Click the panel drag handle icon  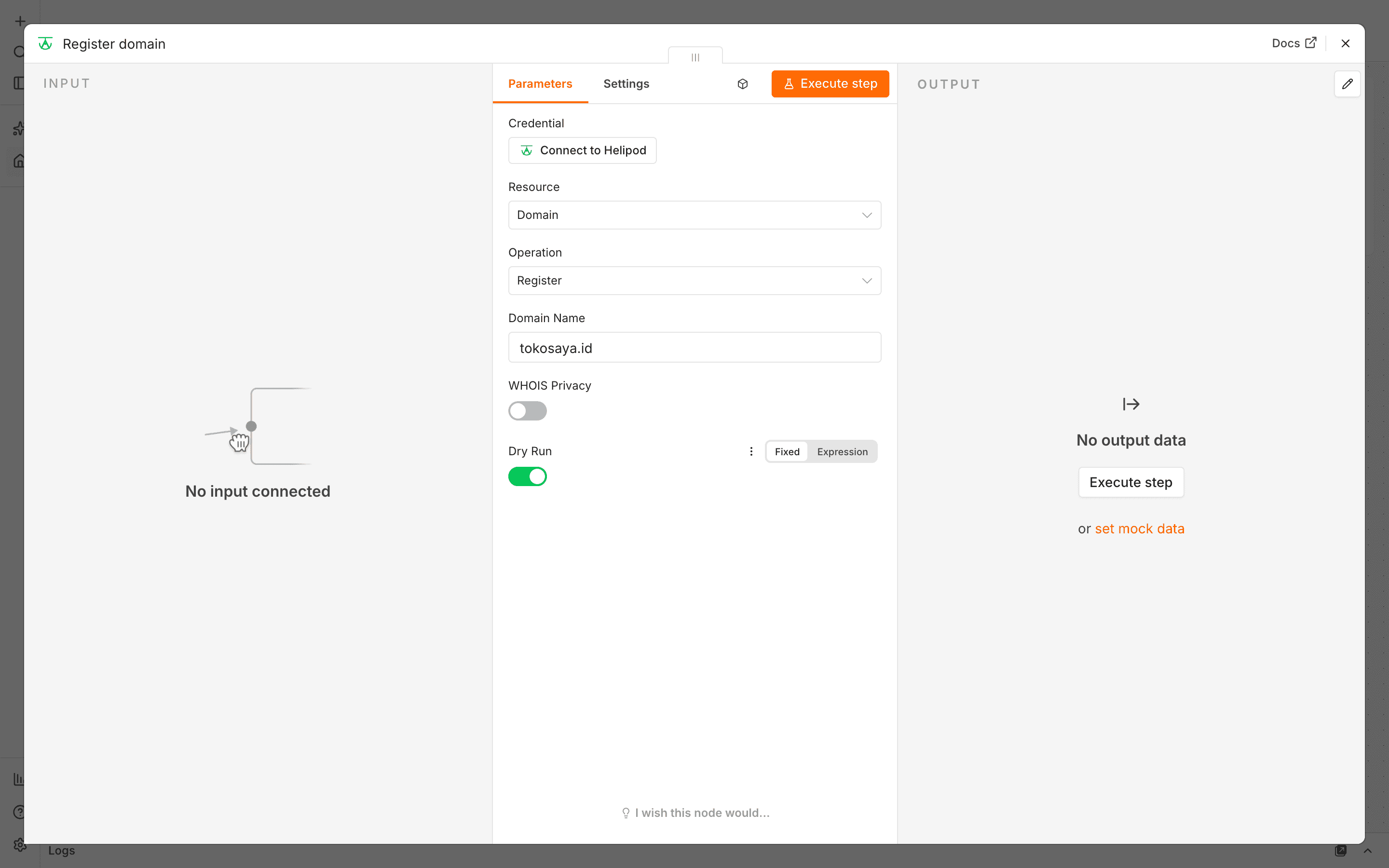click(x=695, y=57)
